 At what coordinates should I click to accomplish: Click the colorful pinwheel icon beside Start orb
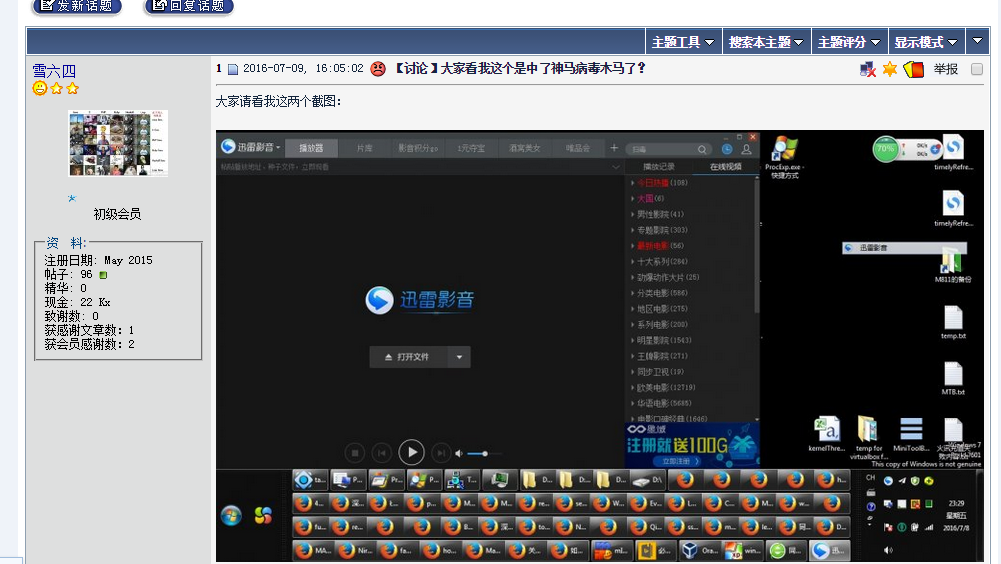point(263,515)
